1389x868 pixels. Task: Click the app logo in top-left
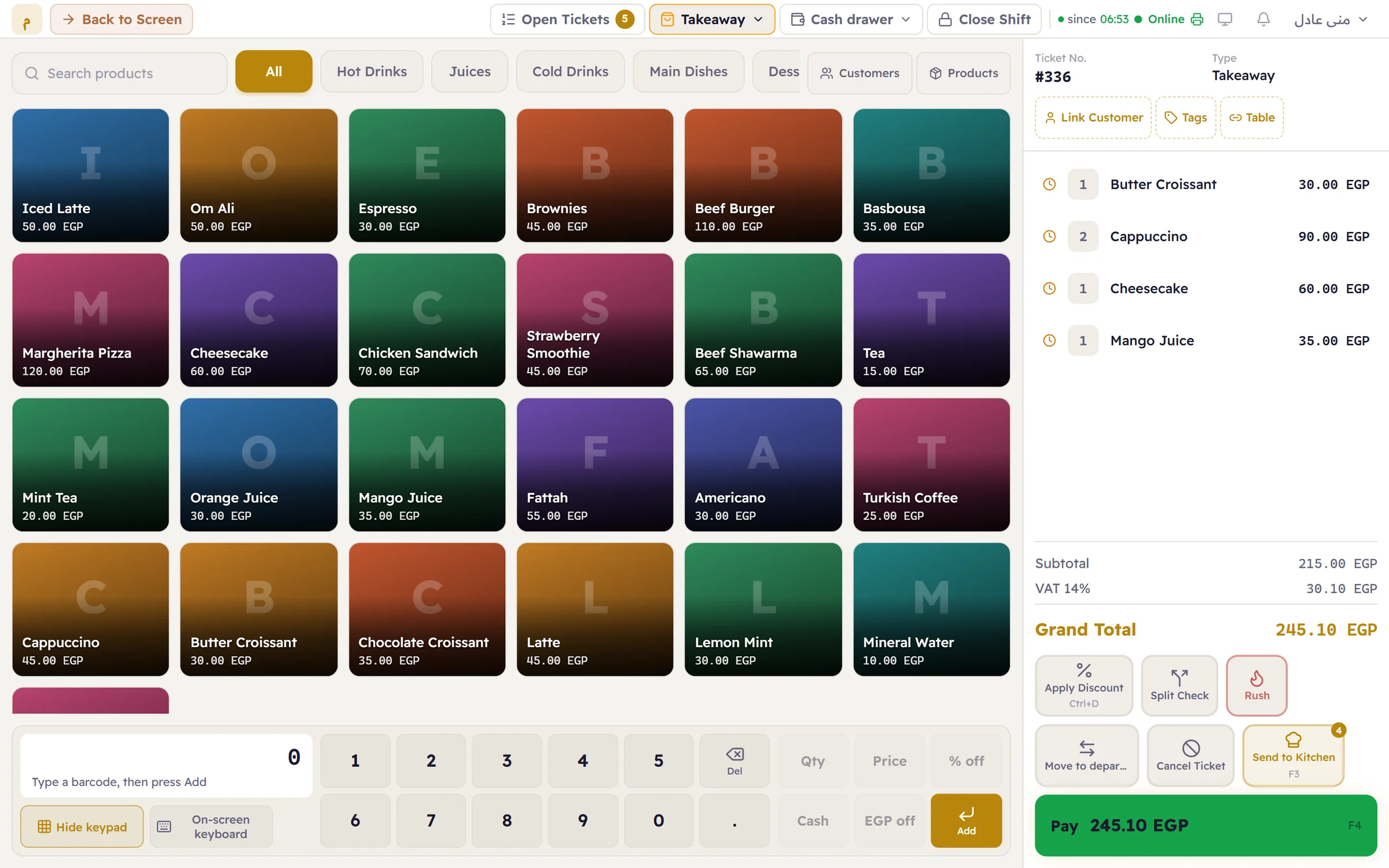click(27, 20)
